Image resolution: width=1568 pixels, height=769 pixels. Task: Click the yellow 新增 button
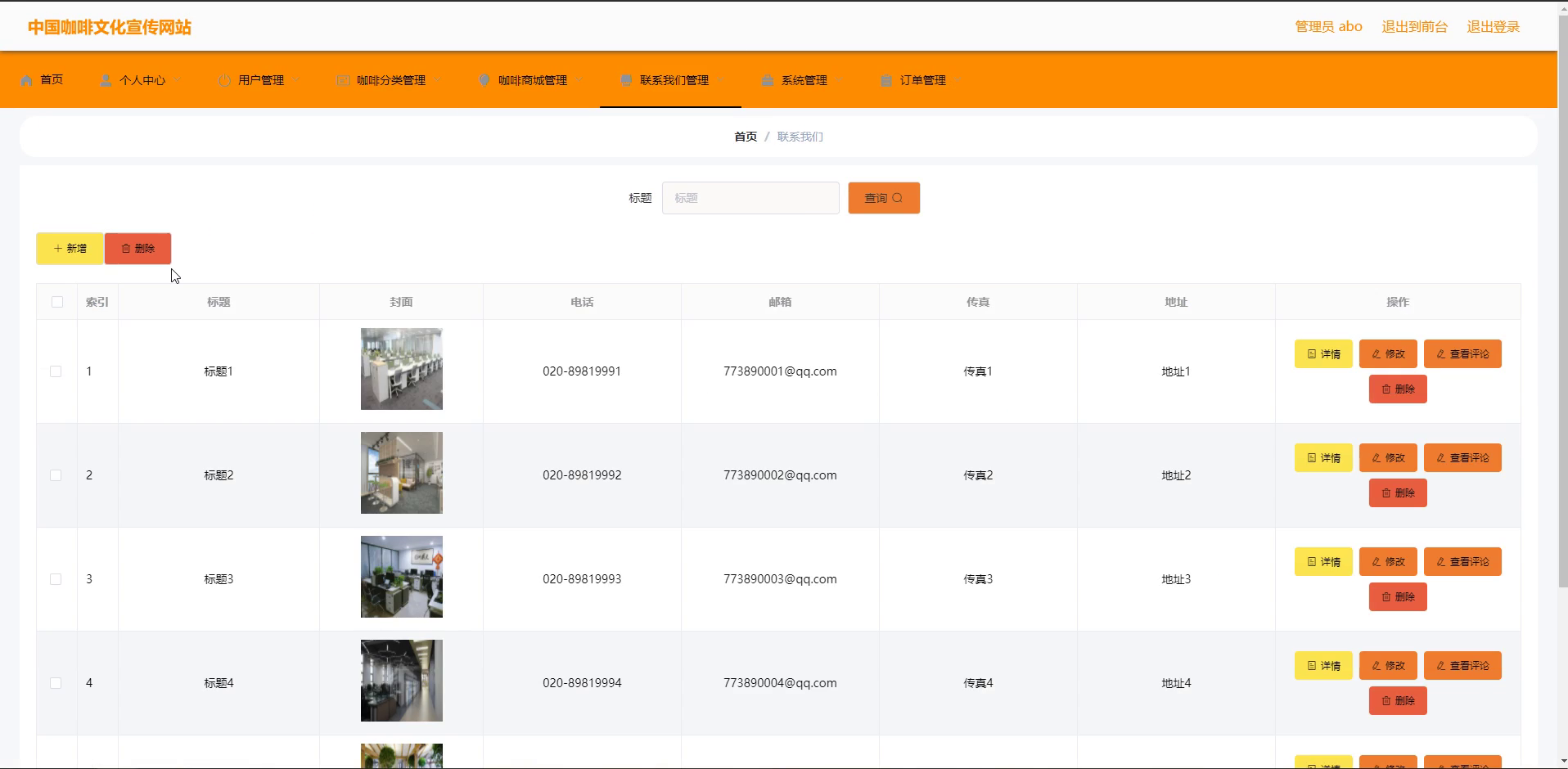70,249
